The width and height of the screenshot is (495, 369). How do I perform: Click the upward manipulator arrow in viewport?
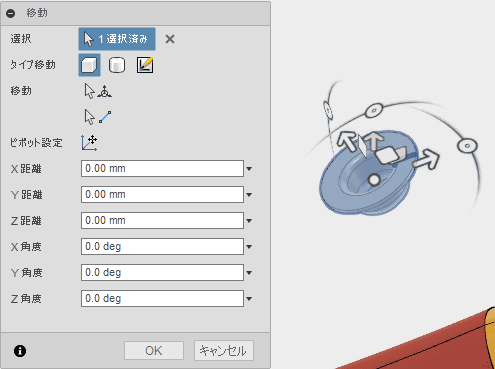[375, 140]
